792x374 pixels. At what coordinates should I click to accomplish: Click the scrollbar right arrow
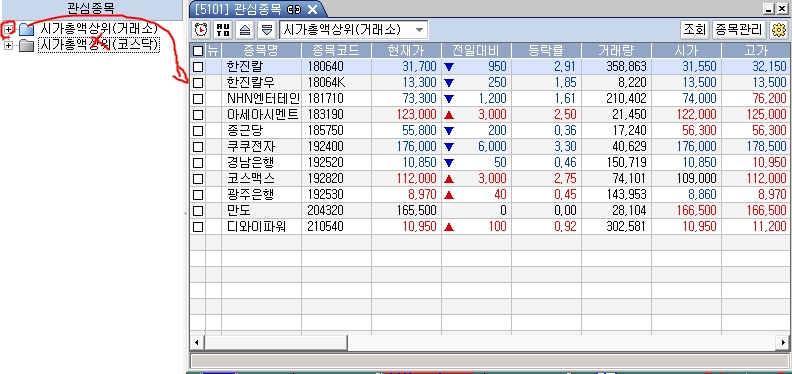pos(782,343)
